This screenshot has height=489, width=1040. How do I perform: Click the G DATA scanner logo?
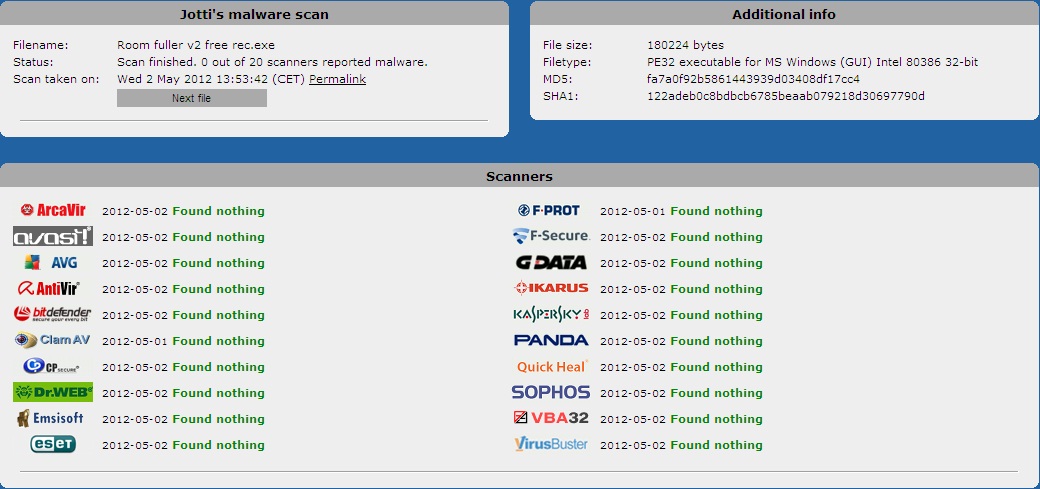551,263
